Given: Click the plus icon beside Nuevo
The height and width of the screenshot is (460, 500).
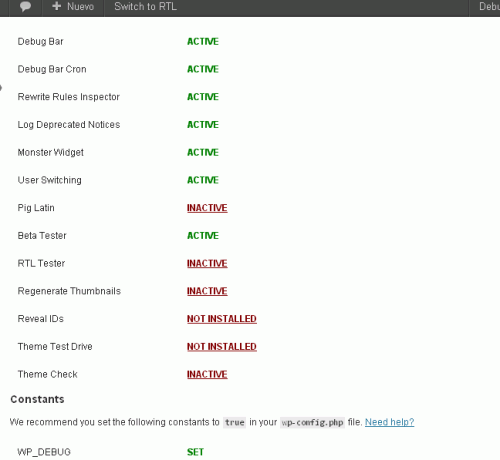Looking at the screenshot, I should 56,6.
